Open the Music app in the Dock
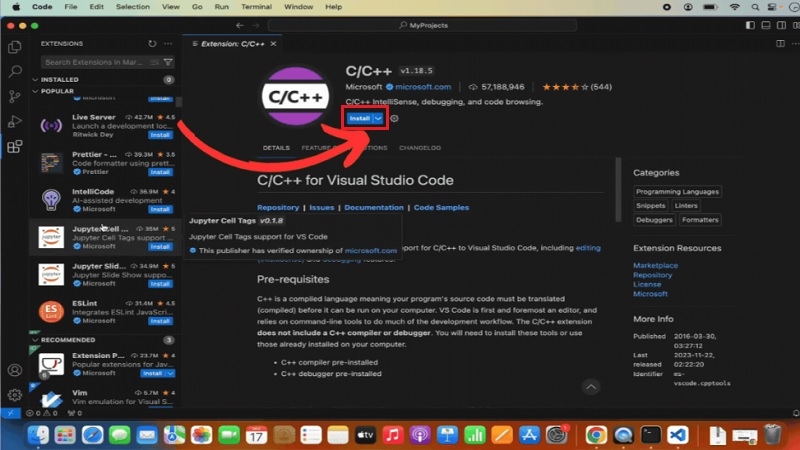800x450 pixels. pyautogui.click(x=392, y=435)
